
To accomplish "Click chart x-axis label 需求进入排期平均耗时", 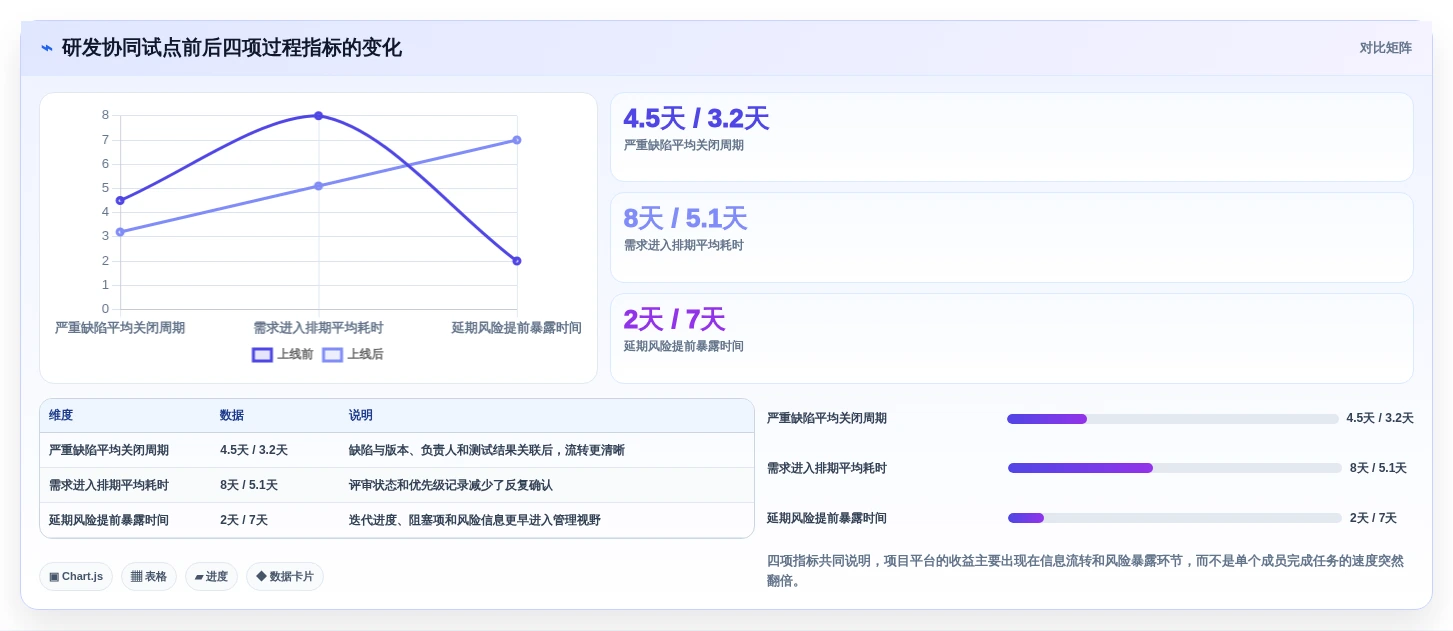I will (318, 328).
